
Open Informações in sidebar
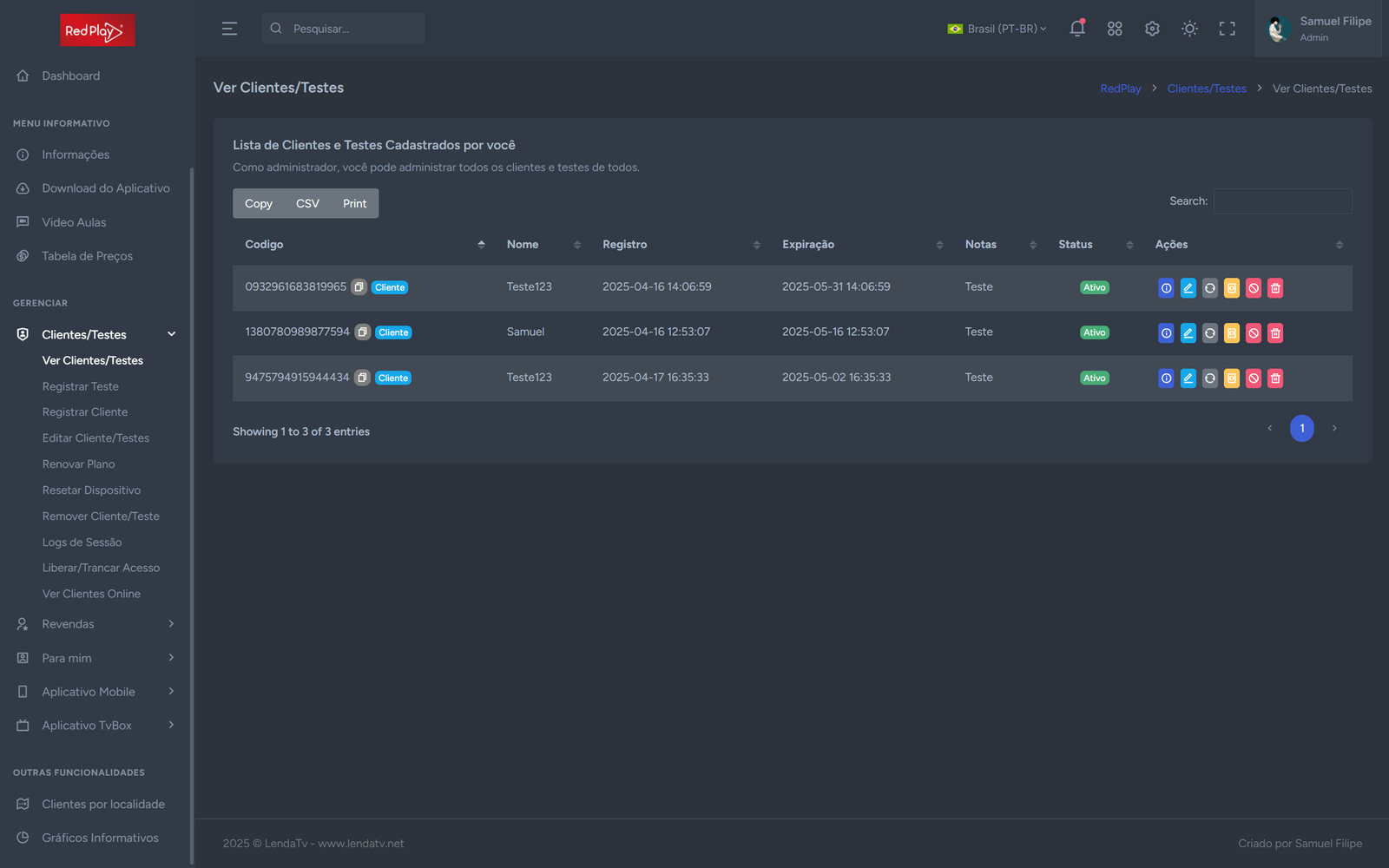(x=76, y=155)
